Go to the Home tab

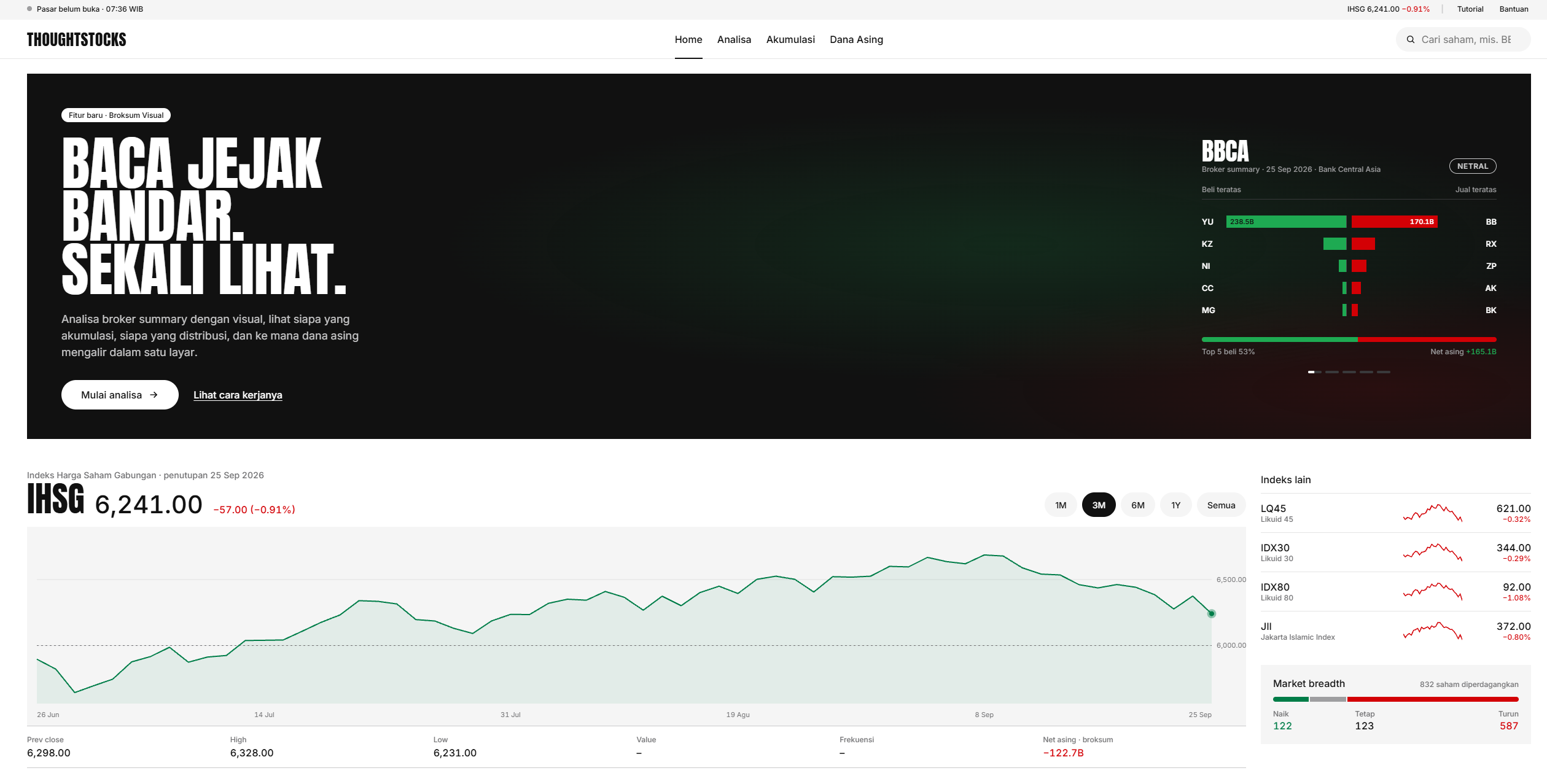point(688,40)
